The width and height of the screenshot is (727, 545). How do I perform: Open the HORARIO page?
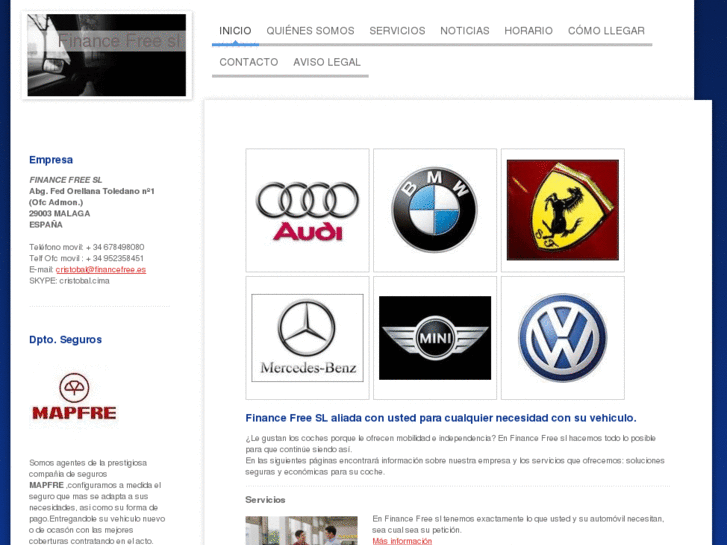(x=529, y=31)
